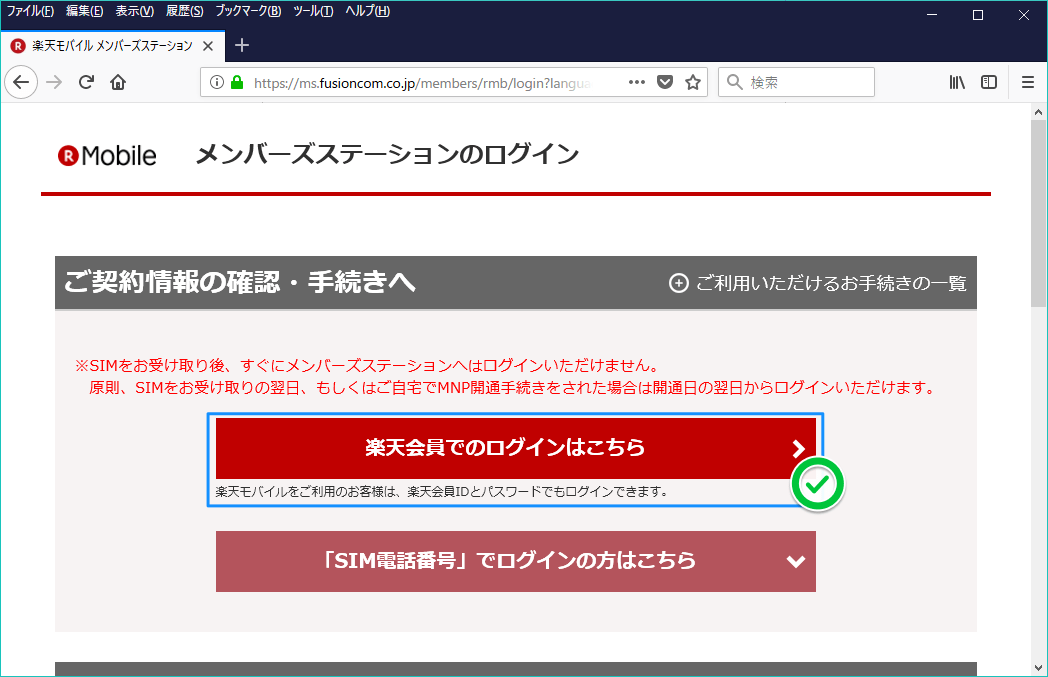Show site information icon in address bar
The height and width of the screenshot is (677, 1048).
click(217, 82)
